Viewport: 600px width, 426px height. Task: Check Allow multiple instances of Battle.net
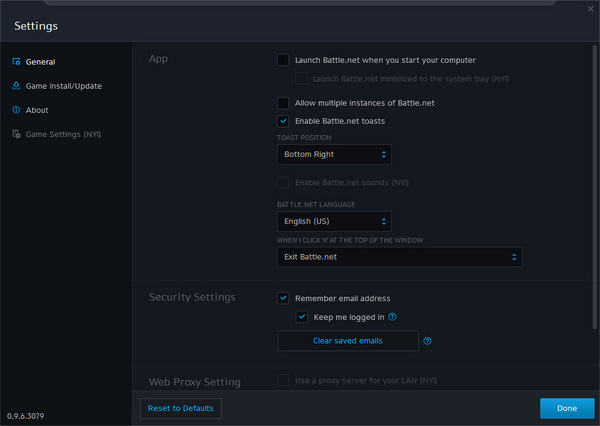283,103
